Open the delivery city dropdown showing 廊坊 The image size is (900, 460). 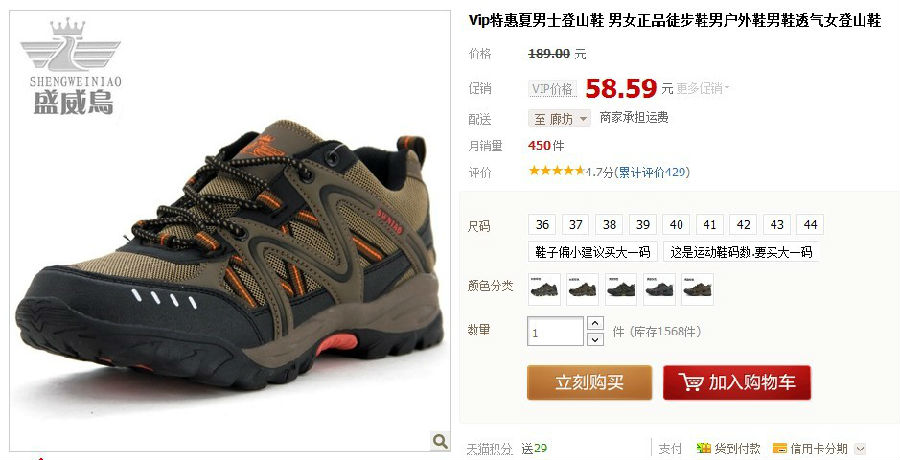pos(559,119)
